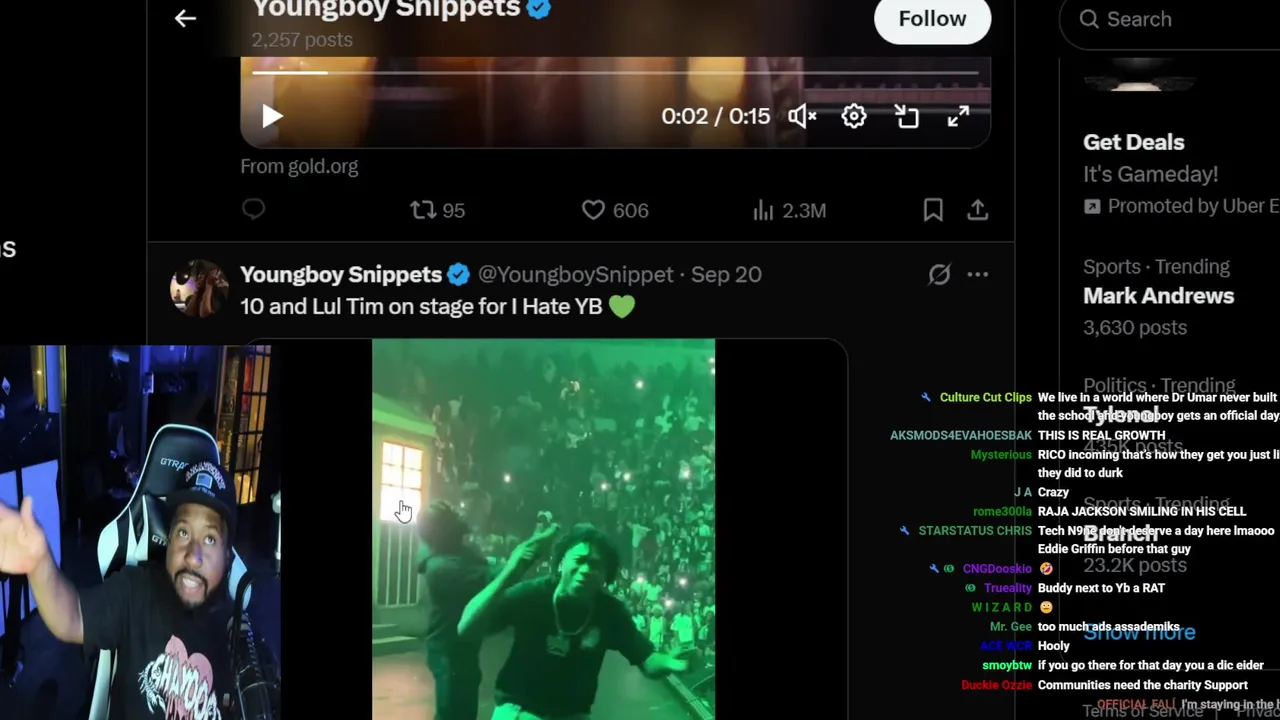Follow Youngboy Snippets account

[x=932, y=19]
